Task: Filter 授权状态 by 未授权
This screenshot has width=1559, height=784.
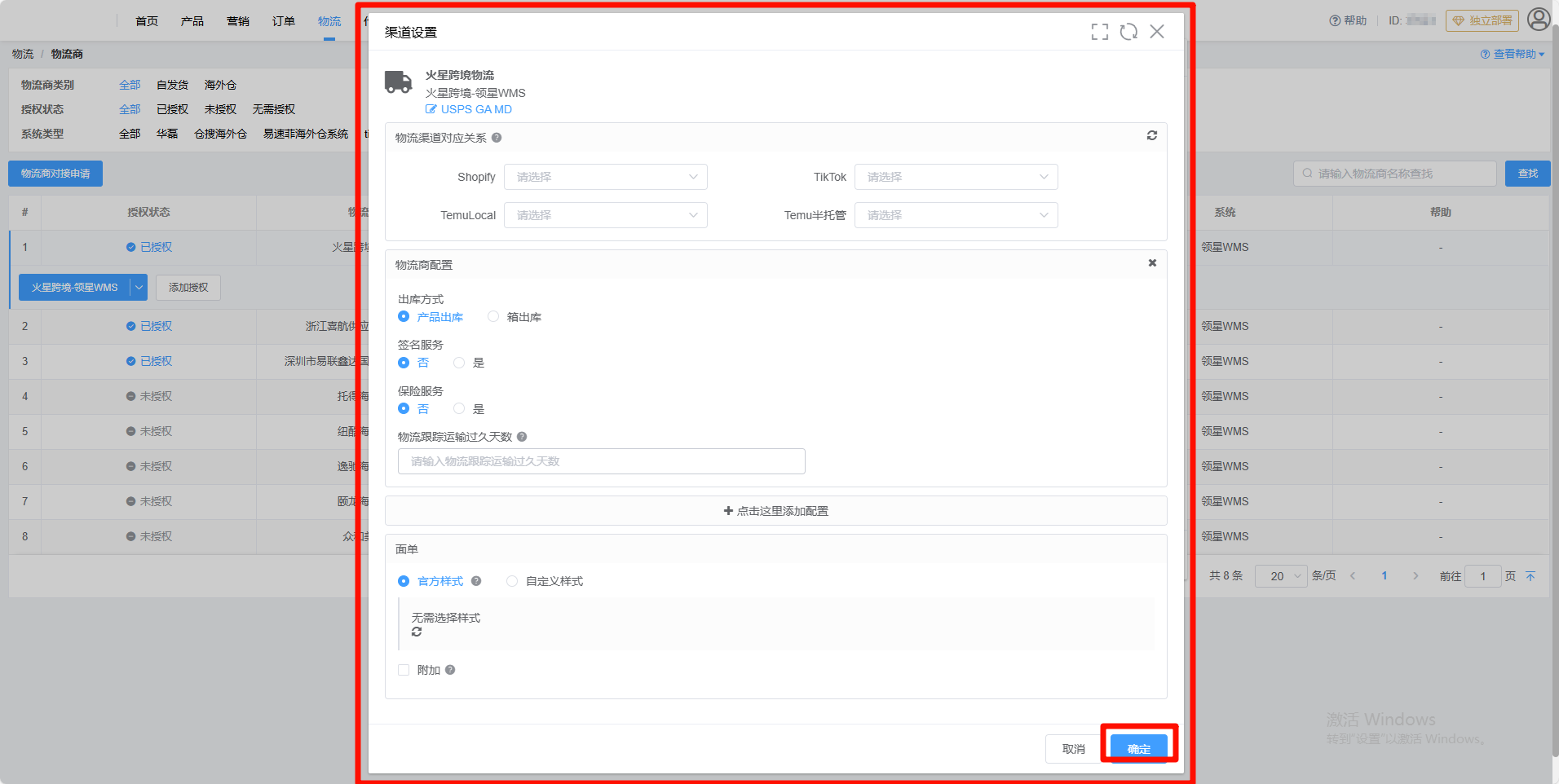Action: point(220,109)
